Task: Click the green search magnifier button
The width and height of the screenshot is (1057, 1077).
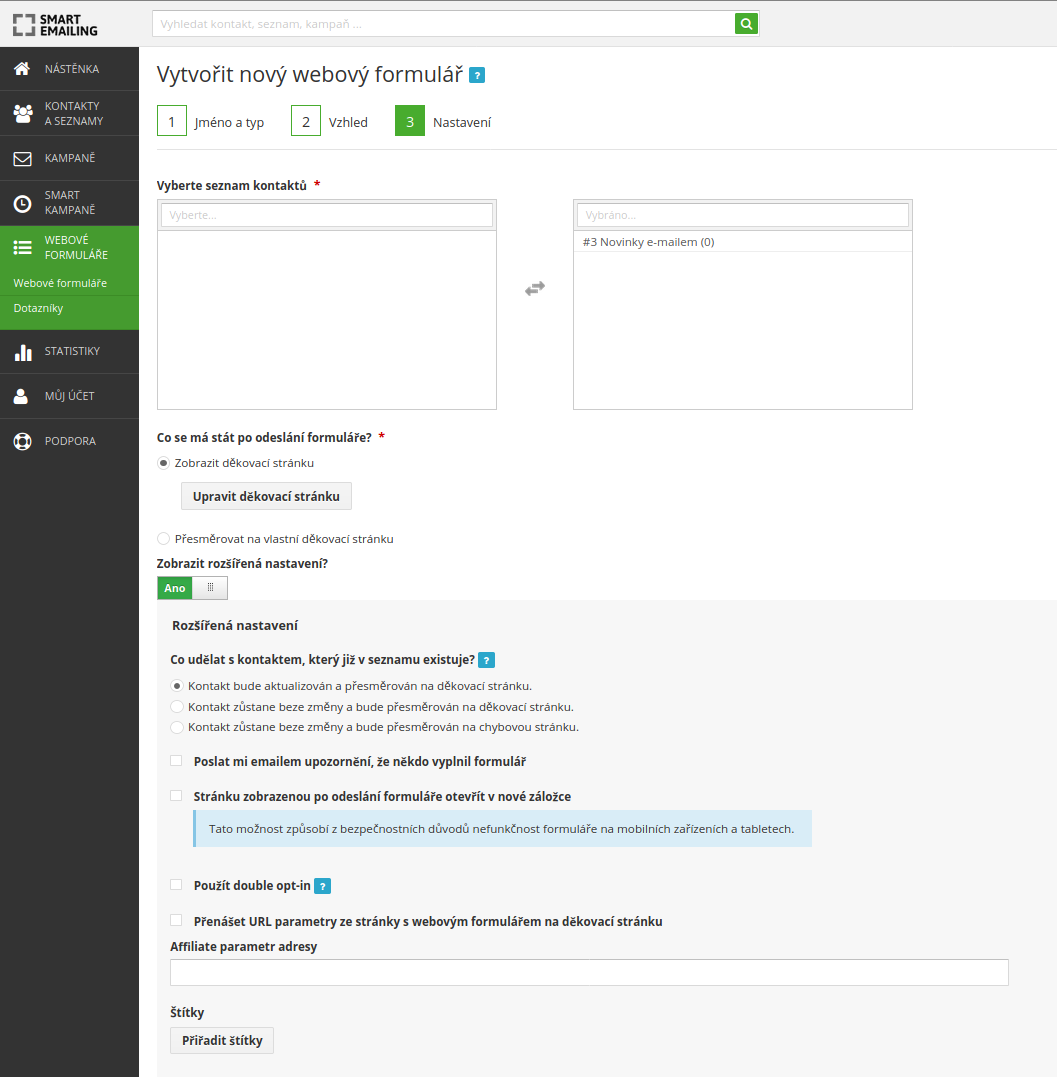Action: [x=746, y=24]
